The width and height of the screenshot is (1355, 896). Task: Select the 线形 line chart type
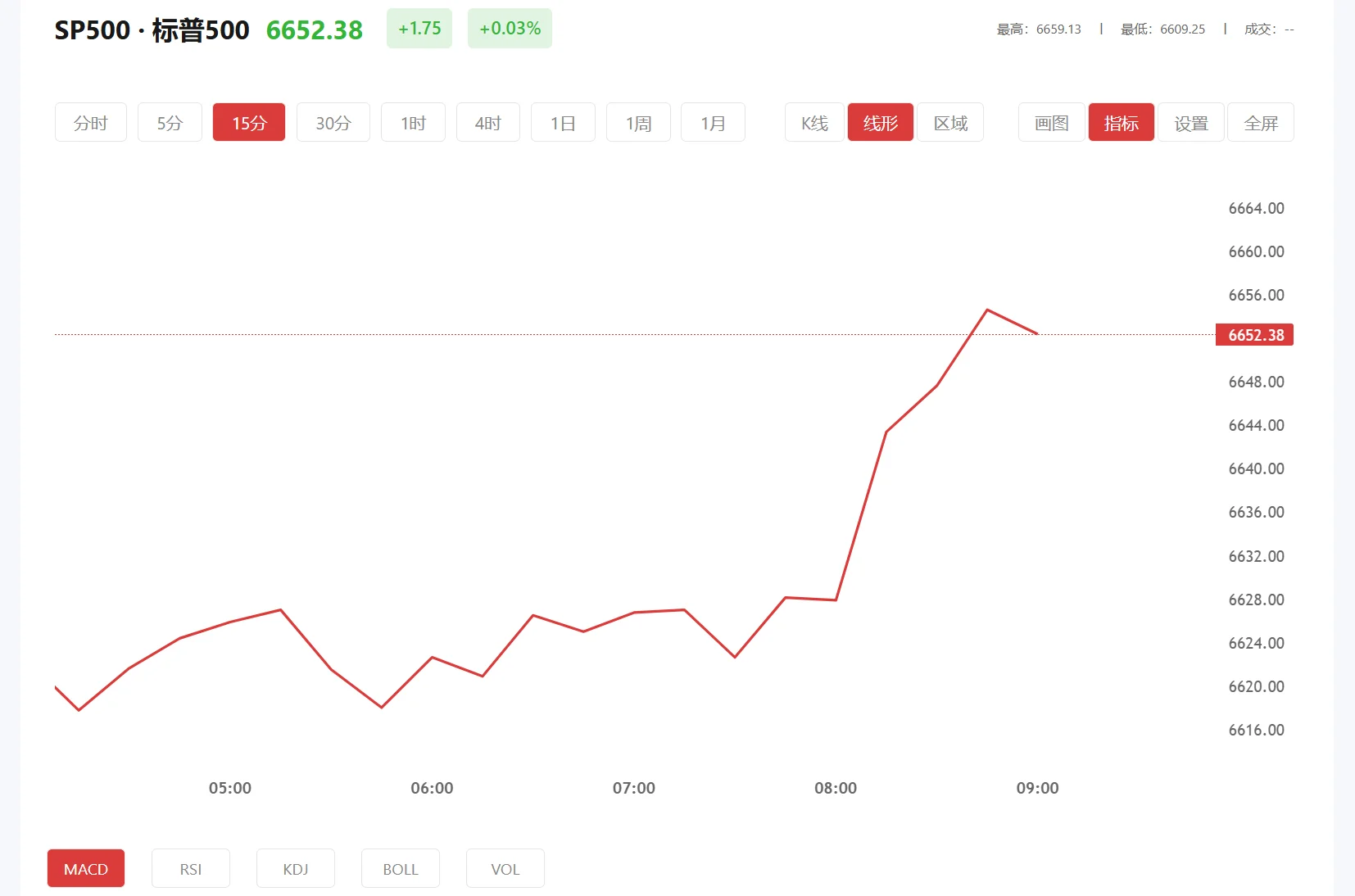[x=880, y=123]
